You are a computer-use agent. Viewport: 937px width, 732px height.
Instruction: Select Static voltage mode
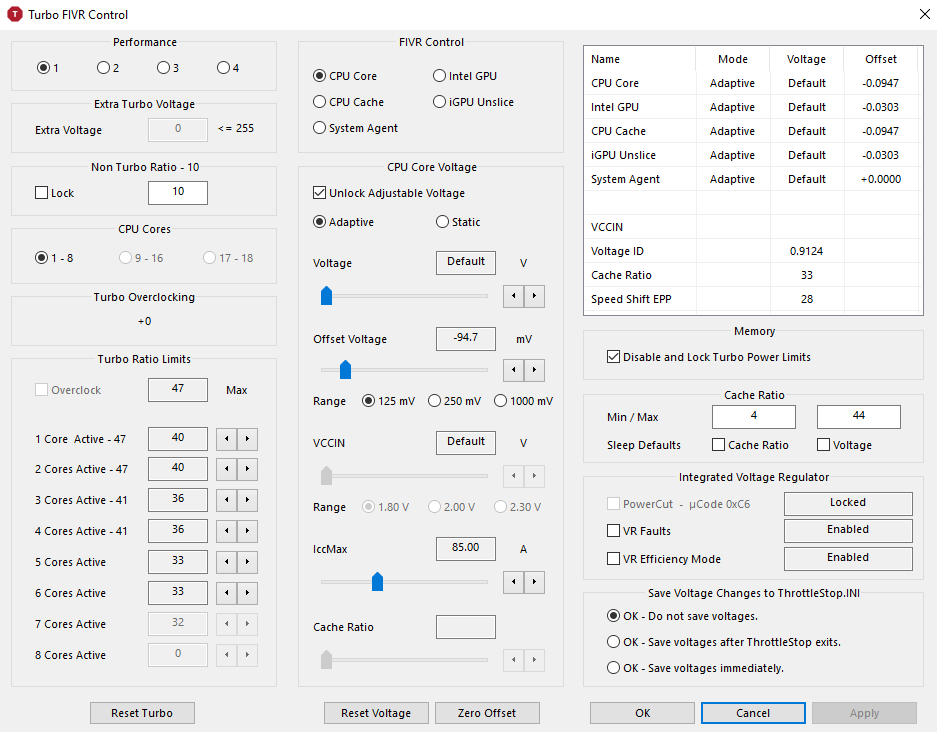[x=442, y=222]
